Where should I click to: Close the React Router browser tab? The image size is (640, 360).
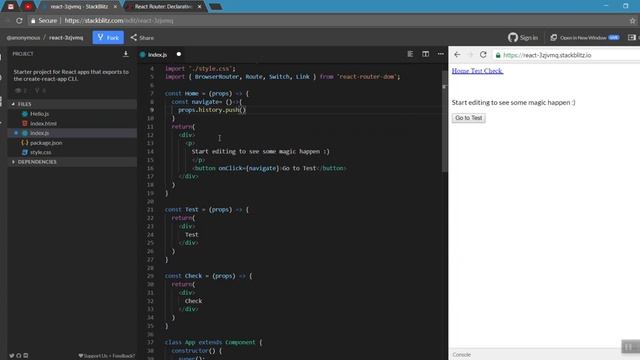point(199,7)
